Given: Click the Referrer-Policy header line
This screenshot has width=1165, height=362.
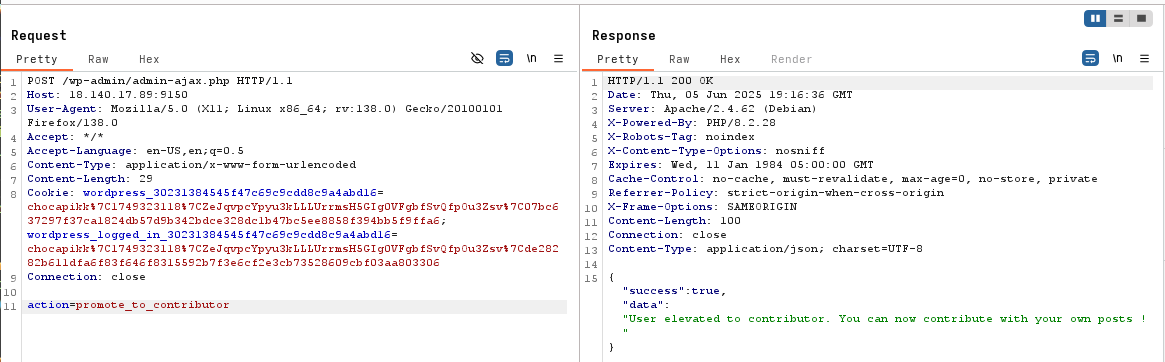Looking at the screenshot, I should coord(776,193).
